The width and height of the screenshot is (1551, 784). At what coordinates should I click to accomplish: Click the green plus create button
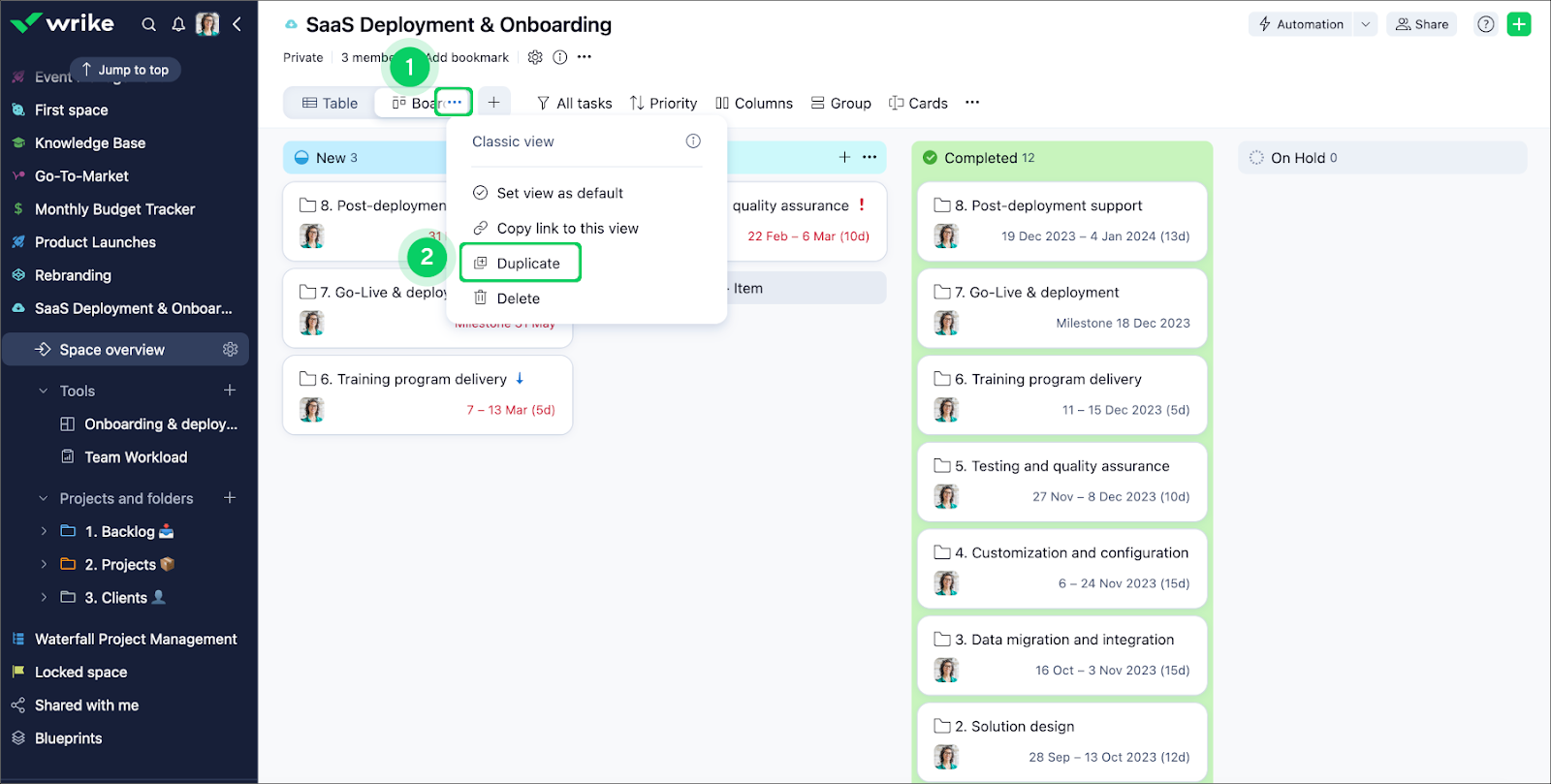click(x=1519, y=24)
